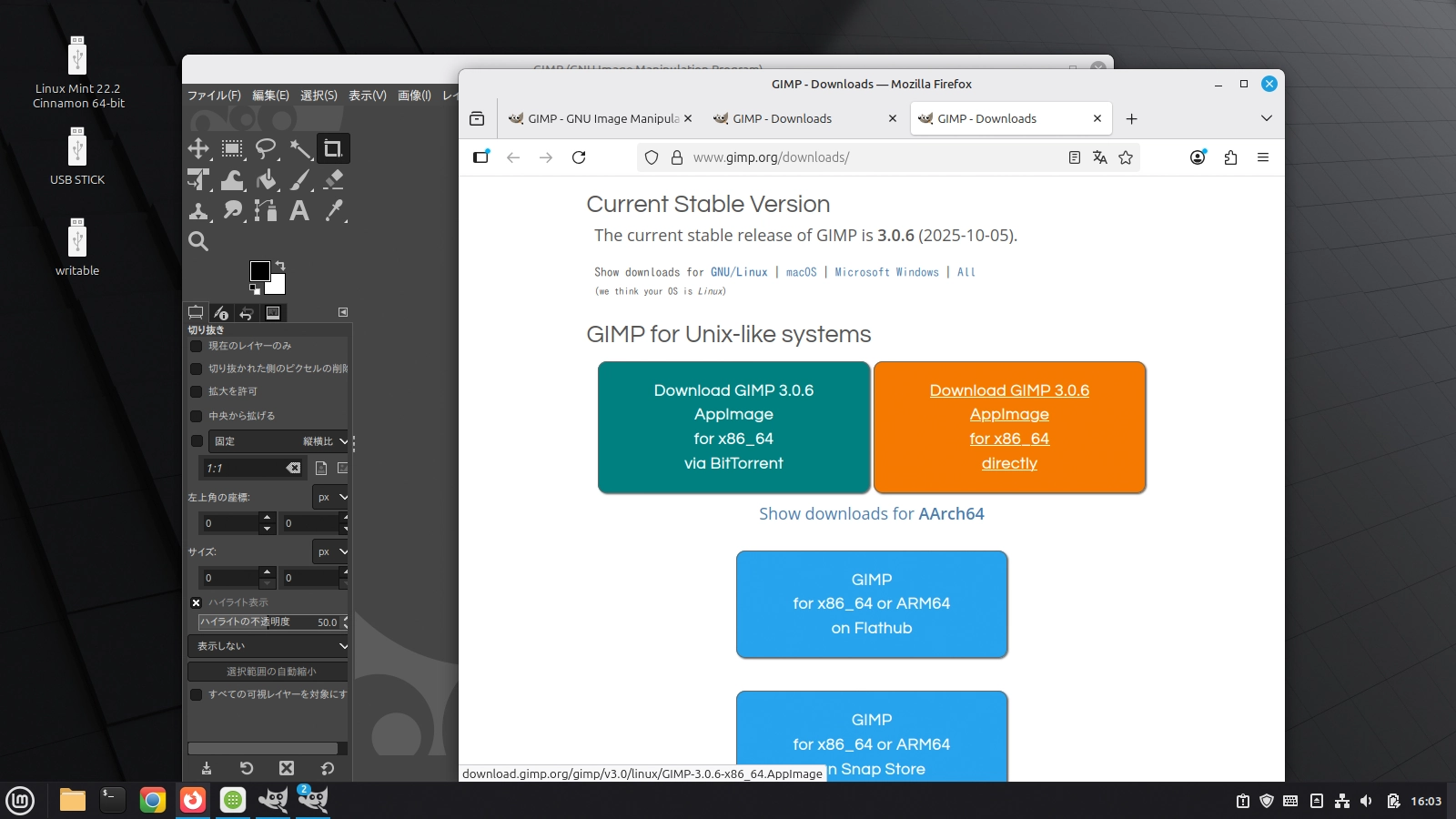Viewport: 1456px width, 819px height.
Task: Reset colors to default black and white
Action: tap(255, 289)
